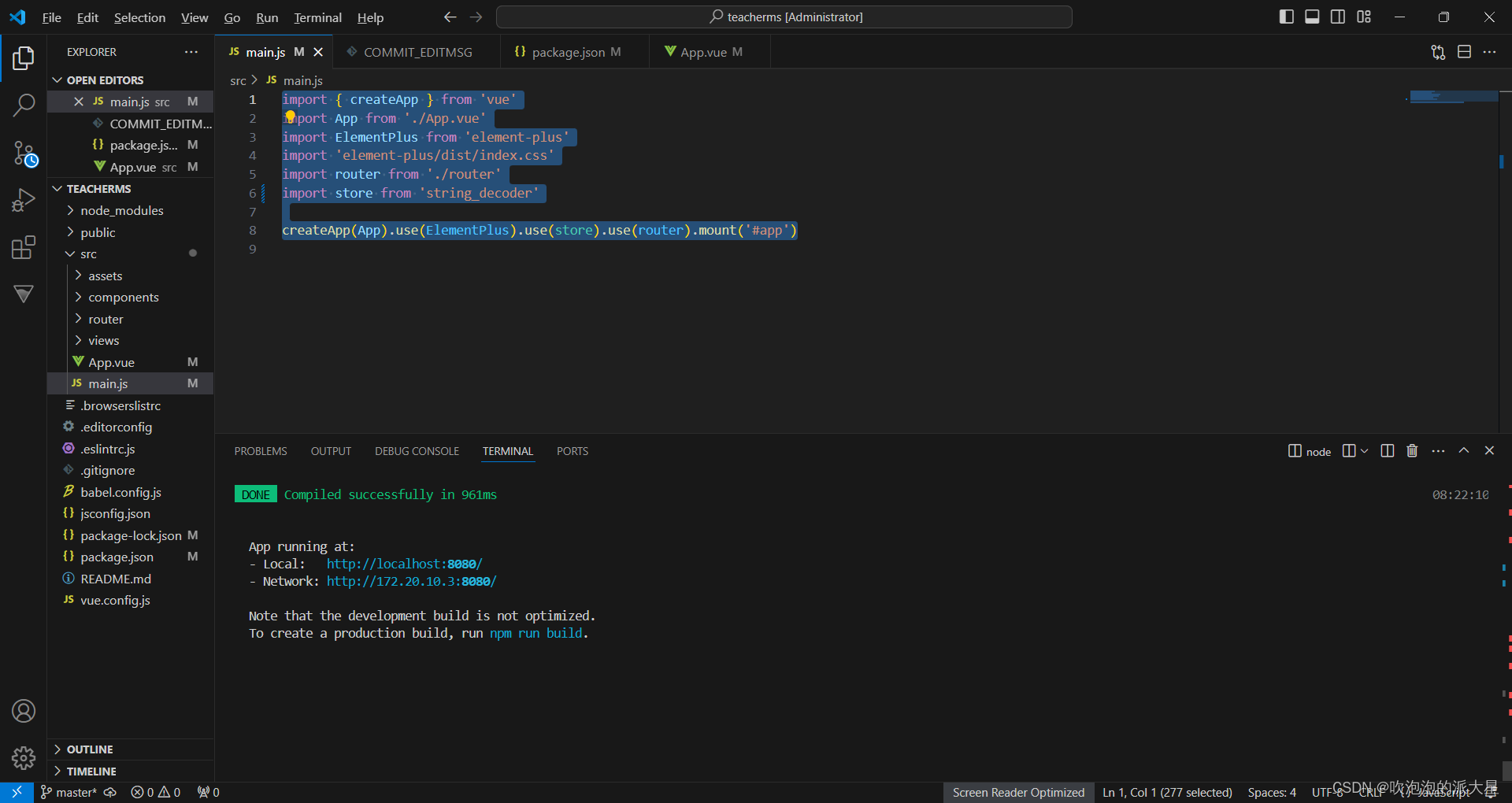This screenshot has height=803, width=1512.
Task: Maximize the terminal panel with chevron
Action: [x=1464, y=450]
